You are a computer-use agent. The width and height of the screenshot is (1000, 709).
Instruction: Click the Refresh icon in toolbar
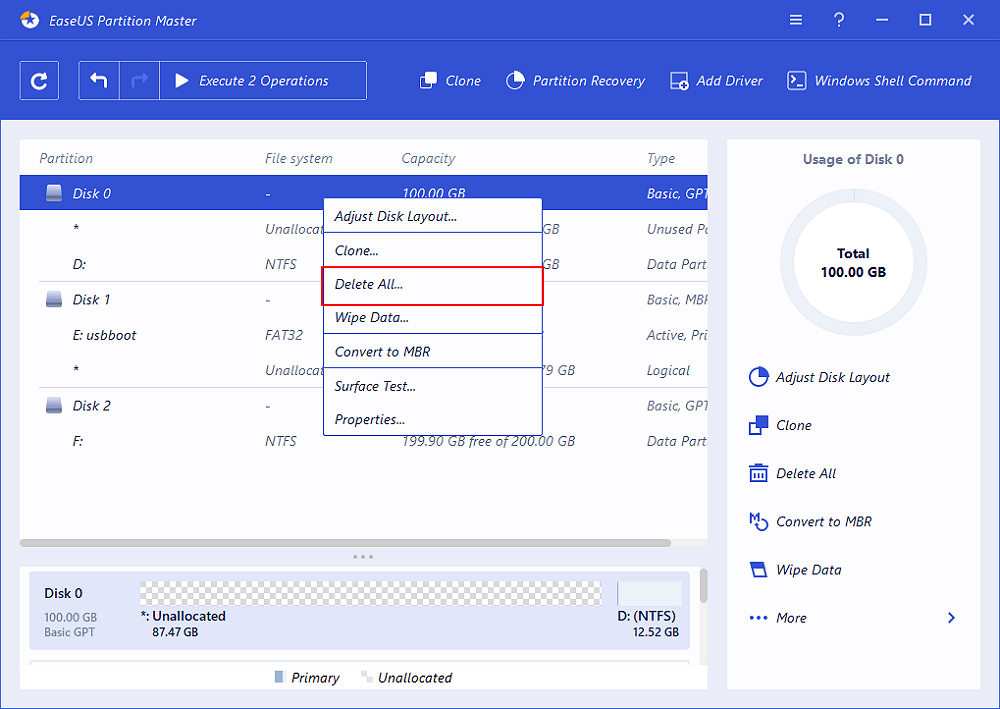39,81
